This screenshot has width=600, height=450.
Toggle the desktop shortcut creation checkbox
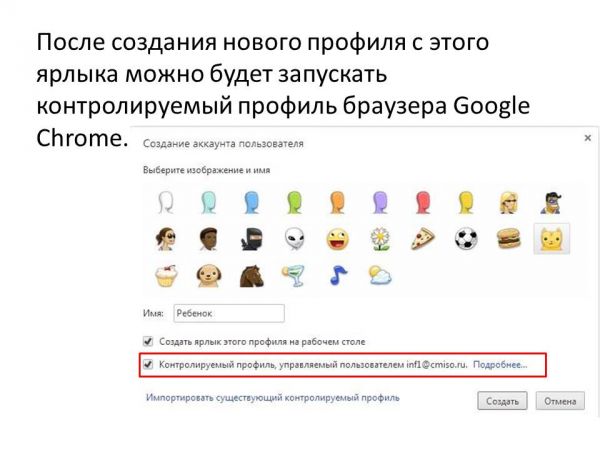pos(148,341)
